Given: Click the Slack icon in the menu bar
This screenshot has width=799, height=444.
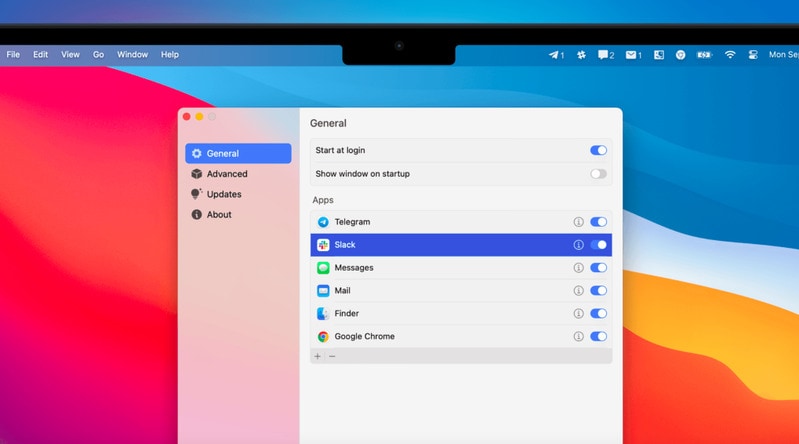Looking at the screenshot, I should pyautogui.click(x=581, y=55).
